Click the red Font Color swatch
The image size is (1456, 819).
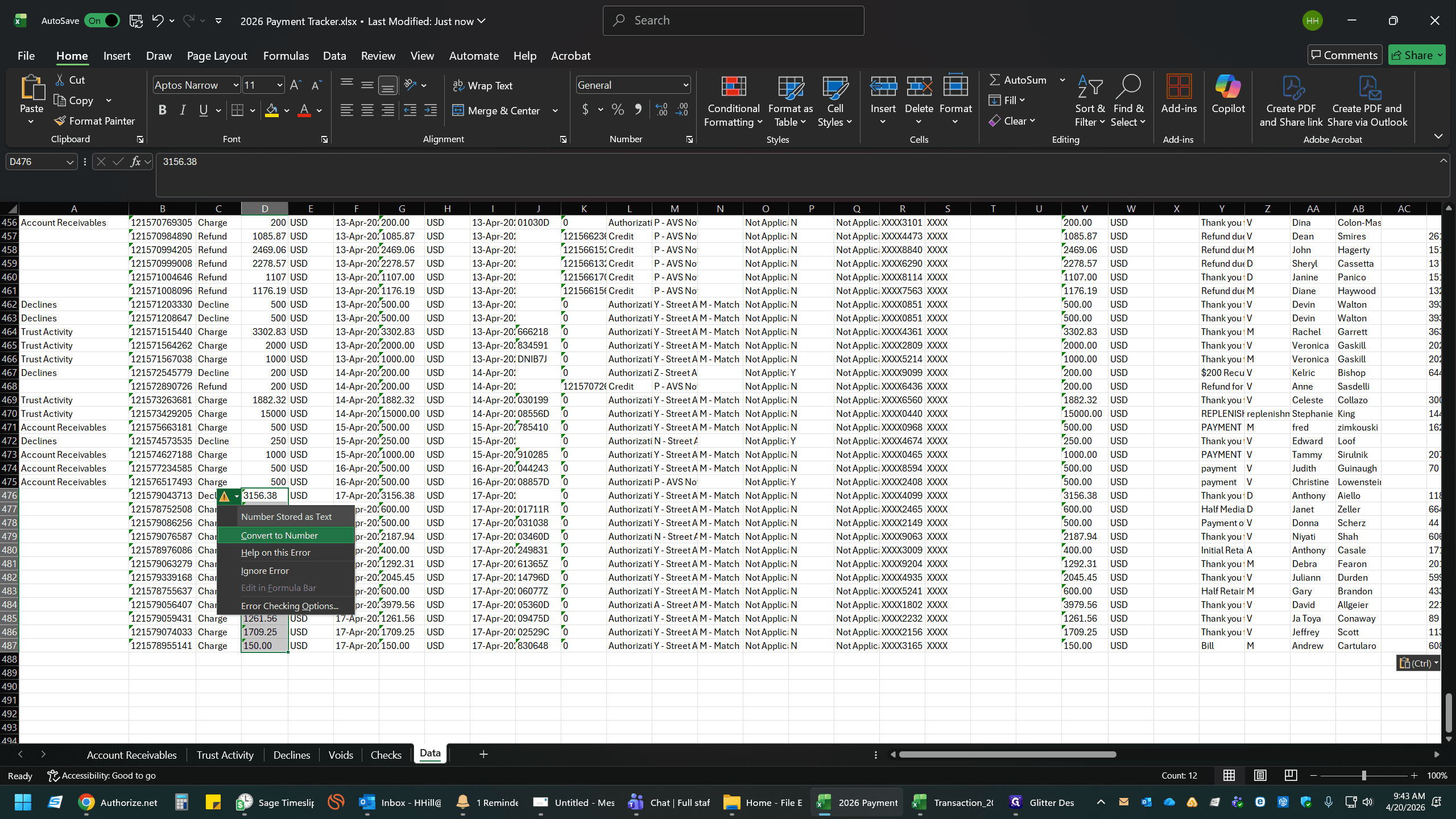[304, 110]
